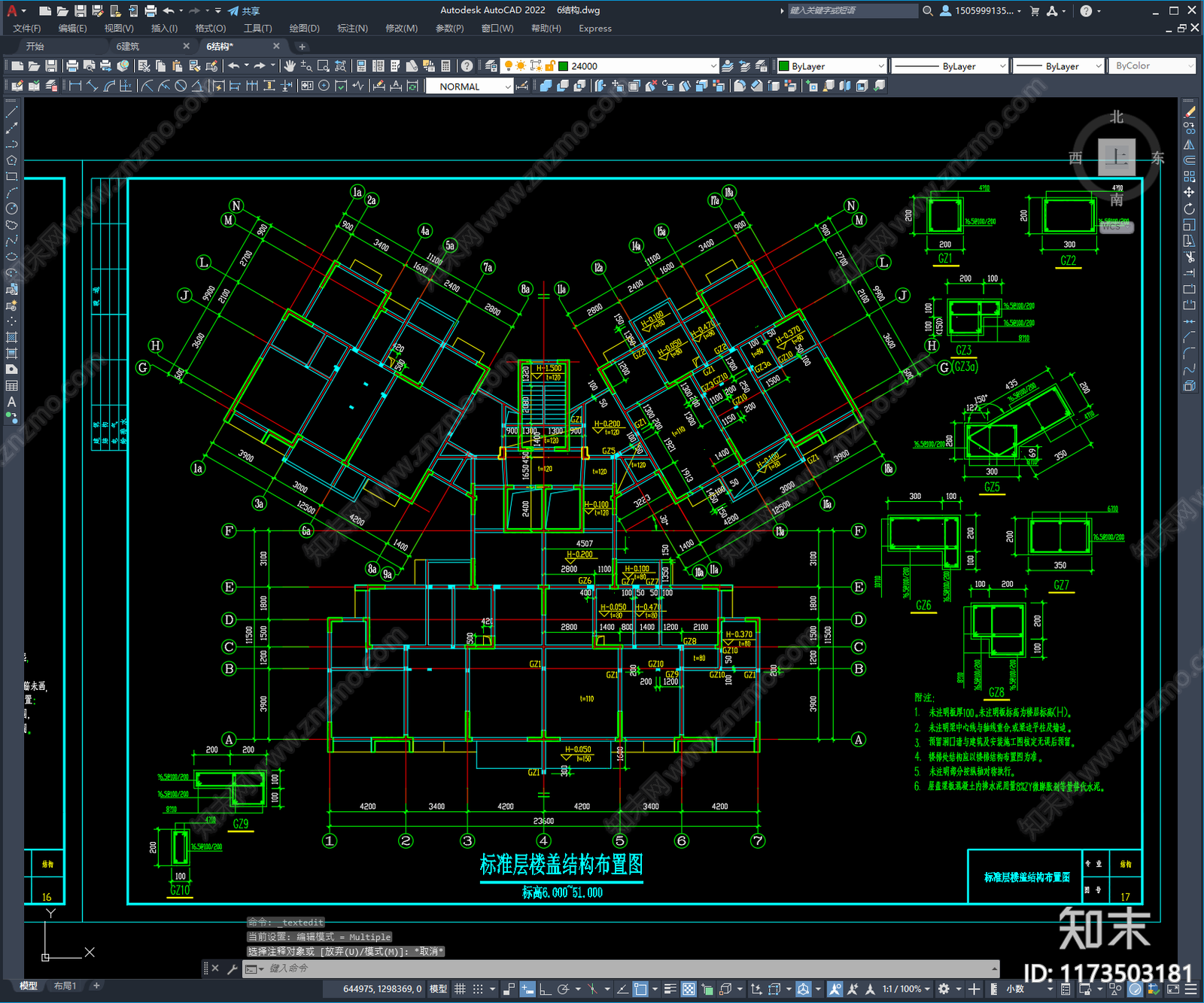This screenshot has height=1003, width=1204.
Task: Open Workspace Switching gear icon
Action: point(944,989)
